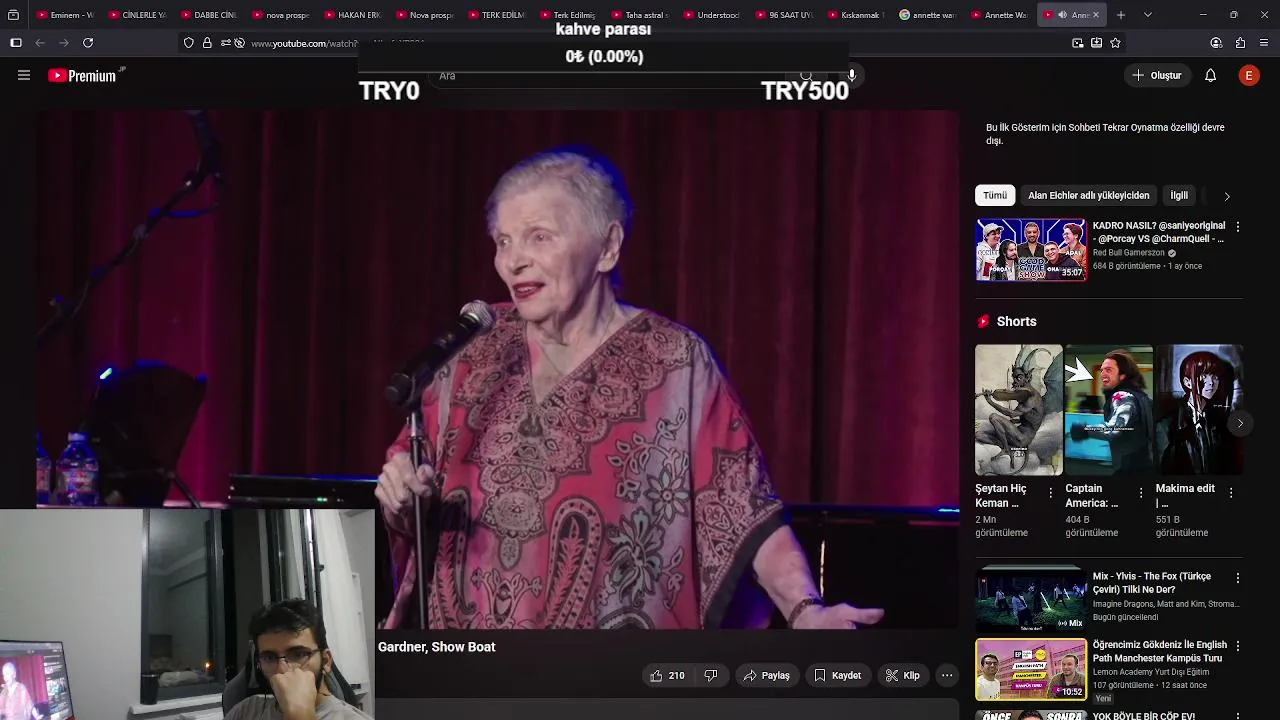Click the Paylaş share button
Viewport: 1280px width, 720px height.
[766, 675]
